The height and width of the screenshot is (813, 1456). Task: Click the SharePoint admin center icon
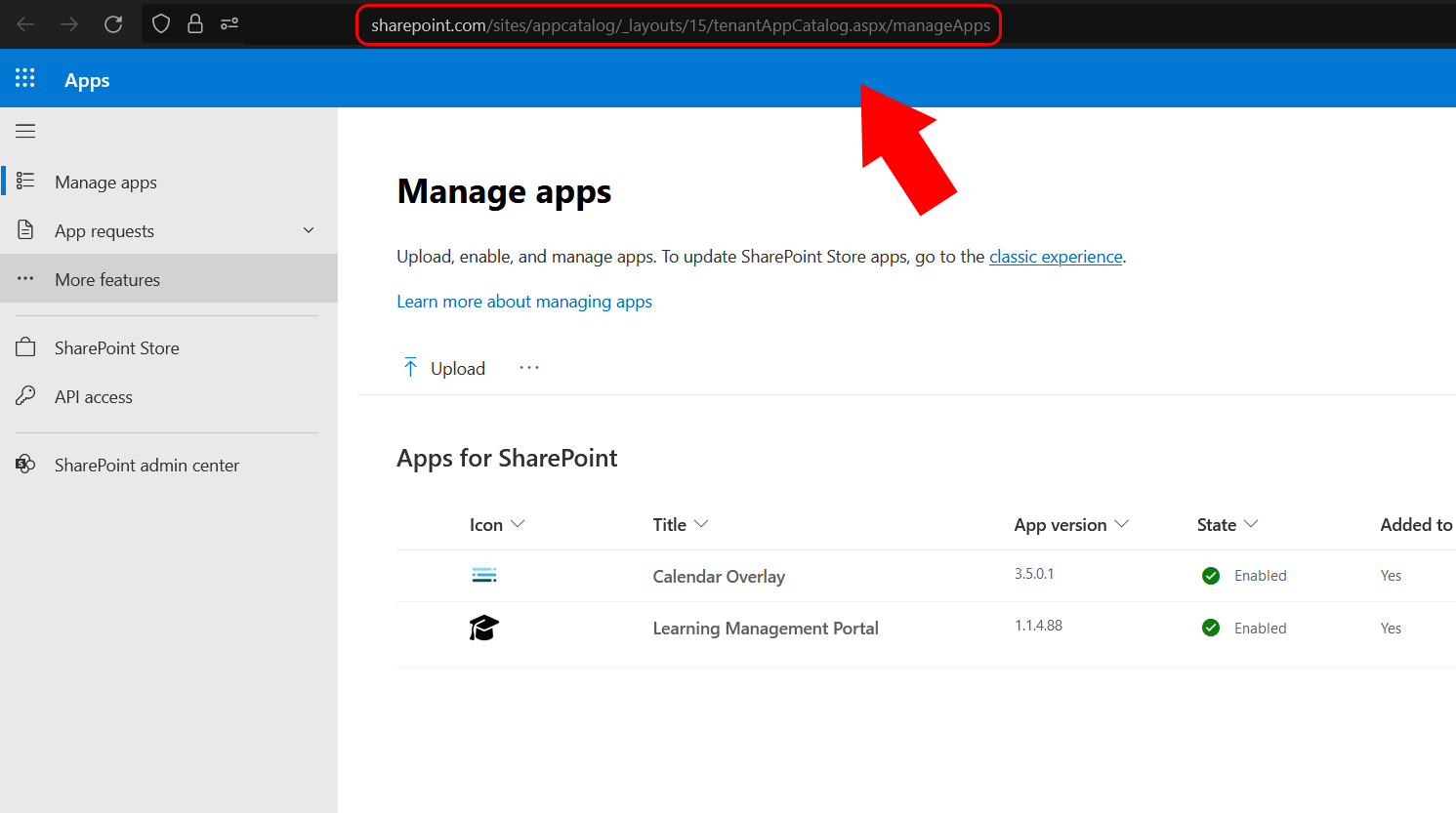click(x=25, y=464)
